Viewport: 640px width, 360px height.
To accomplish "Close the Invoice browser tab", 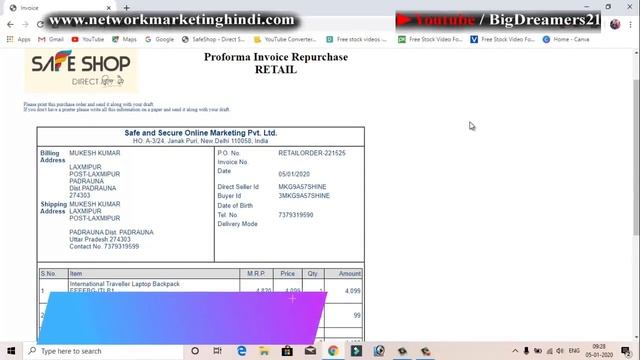I will pos(109,8).
